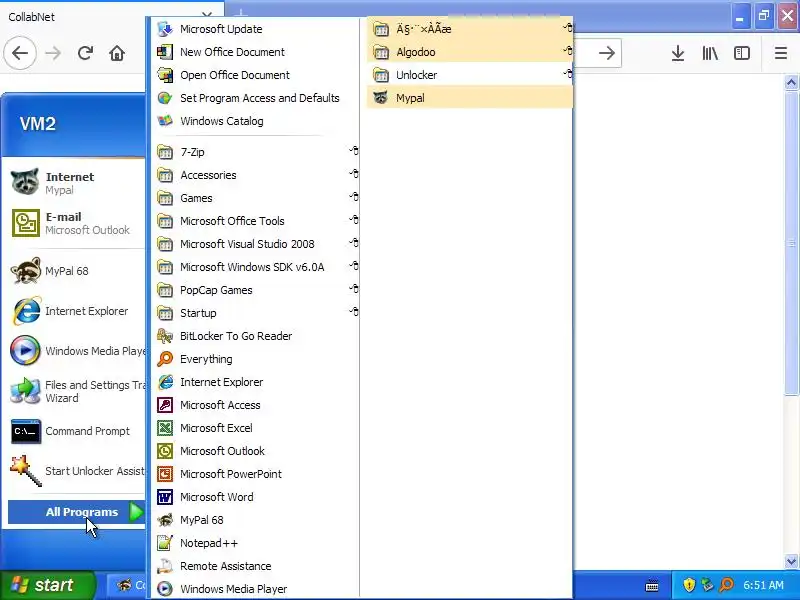Launch Internet Explorer from Start menu left pane
The height and width of the screenshot is (600, 800).
pyautogui.click(x=77, y=311)
